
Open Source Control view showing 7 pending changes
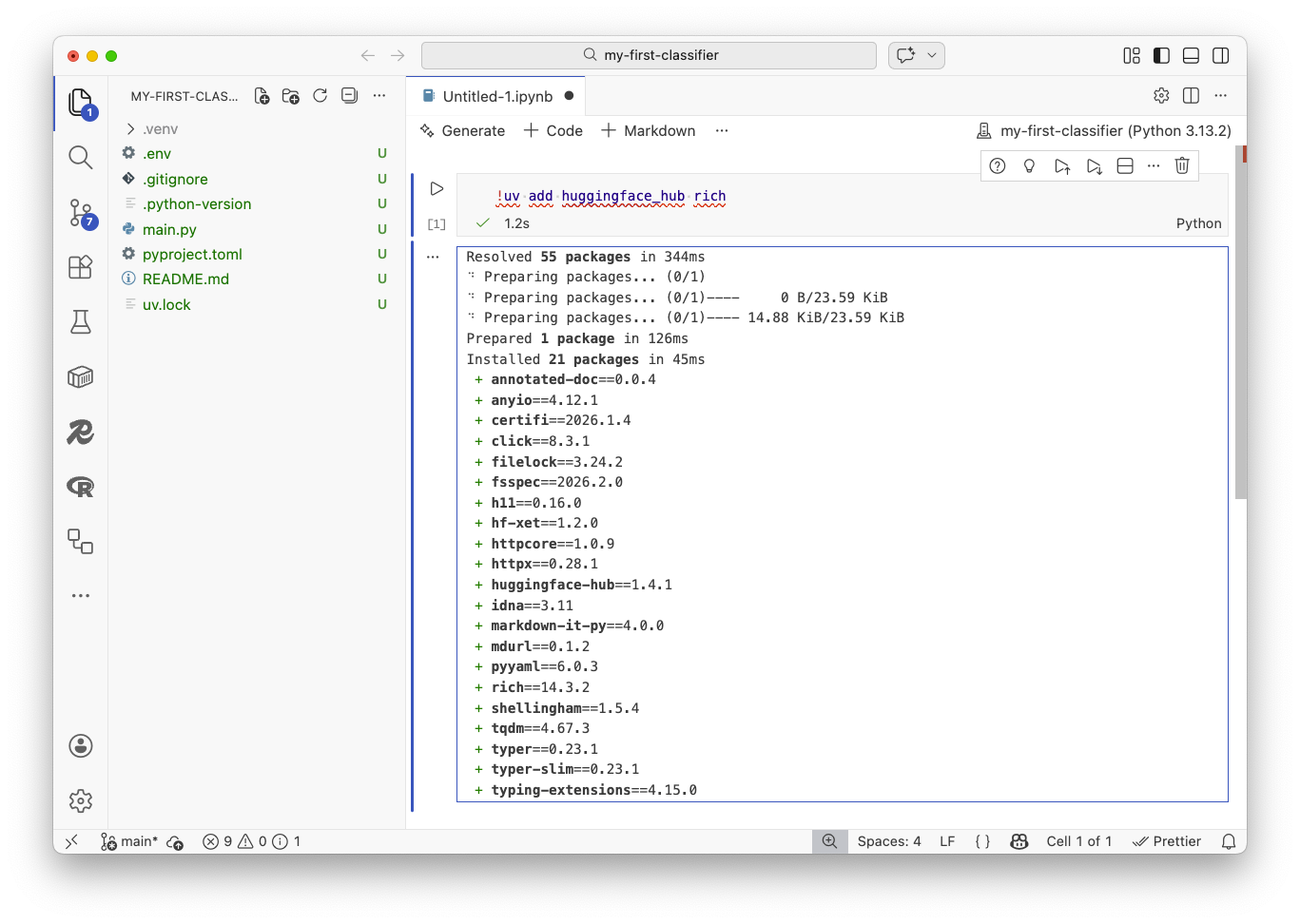click(x=80, y=213)
